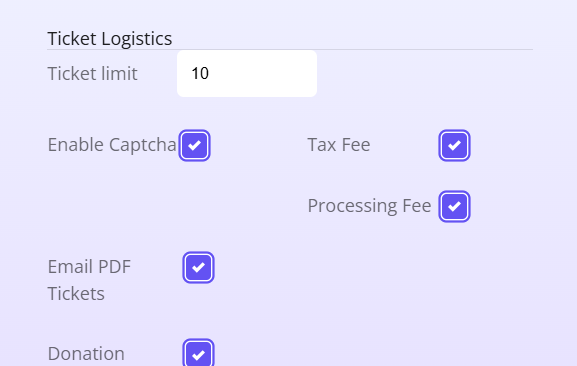Click the white checkmark beside Tax Fee
Screen dimensions: 577x366
tap(454, 145)
